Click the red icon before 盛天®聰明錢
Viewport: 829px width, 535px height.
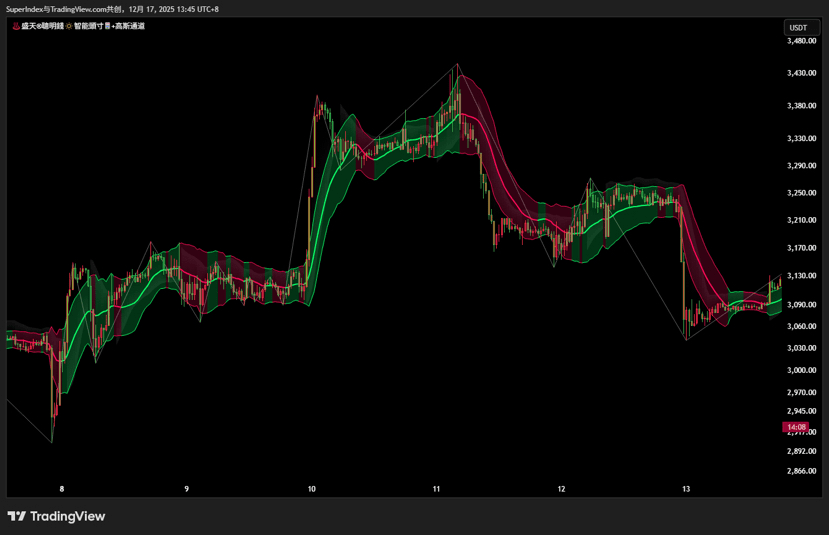tap(15, 26)
